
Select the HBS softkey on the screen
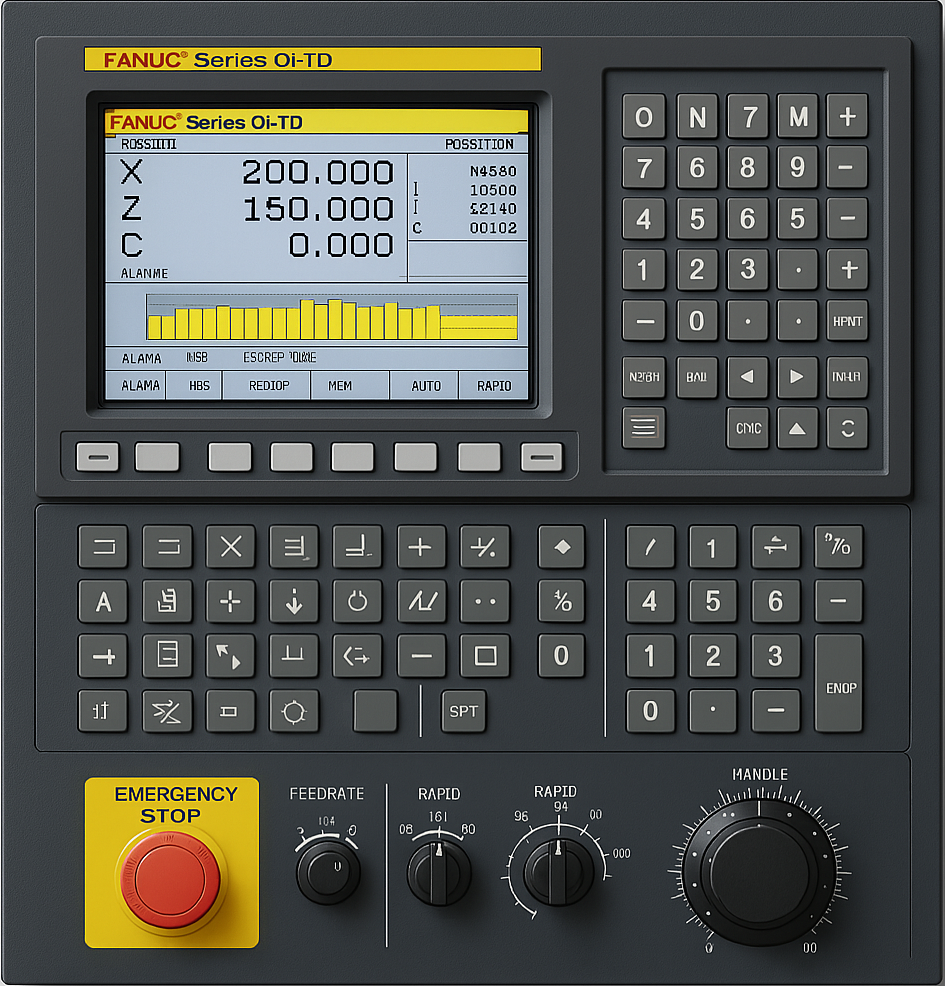point(194,385)
